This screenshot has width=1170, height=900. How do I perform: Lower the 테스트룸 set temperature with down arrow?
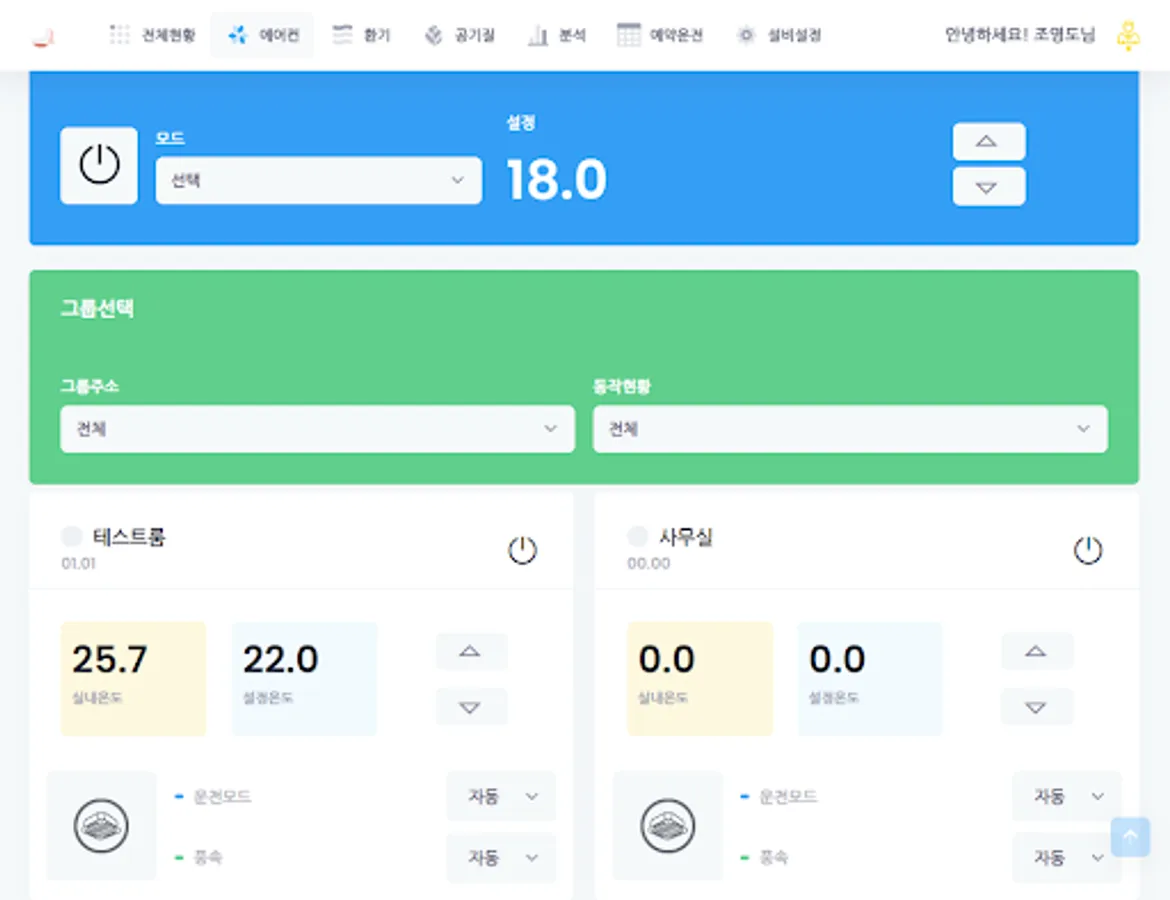pyautogui.click(x=471, y=706)
